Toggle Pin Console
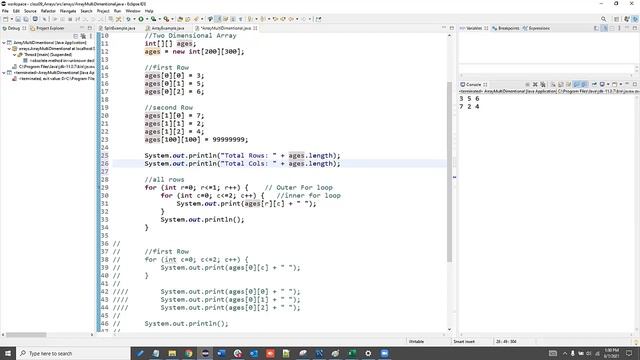640x360 pixels. click(594, 84)
